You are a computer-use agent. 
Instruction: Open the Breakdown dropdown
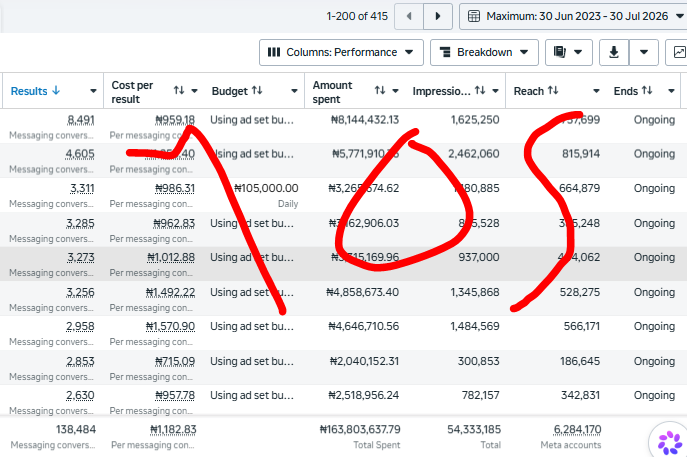coord(484,52)
